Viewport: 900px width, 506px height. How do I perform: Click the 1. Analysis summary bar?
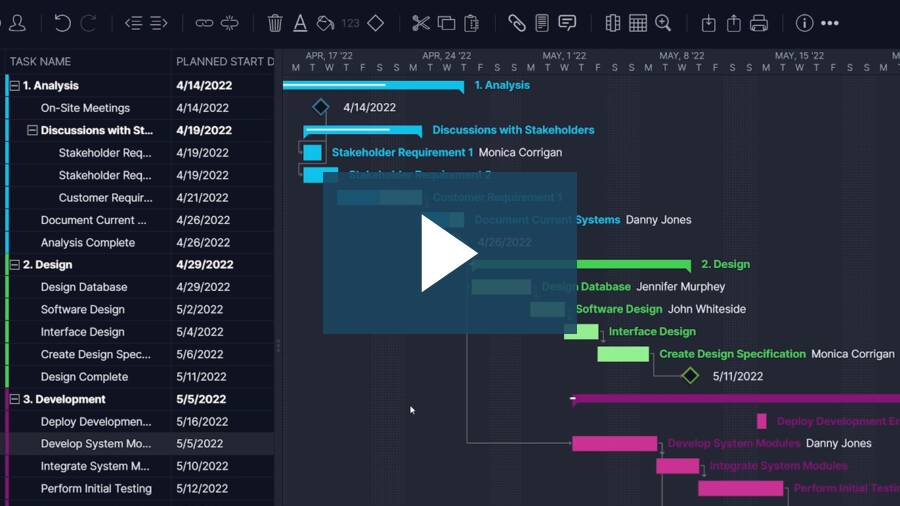[373, 86]
